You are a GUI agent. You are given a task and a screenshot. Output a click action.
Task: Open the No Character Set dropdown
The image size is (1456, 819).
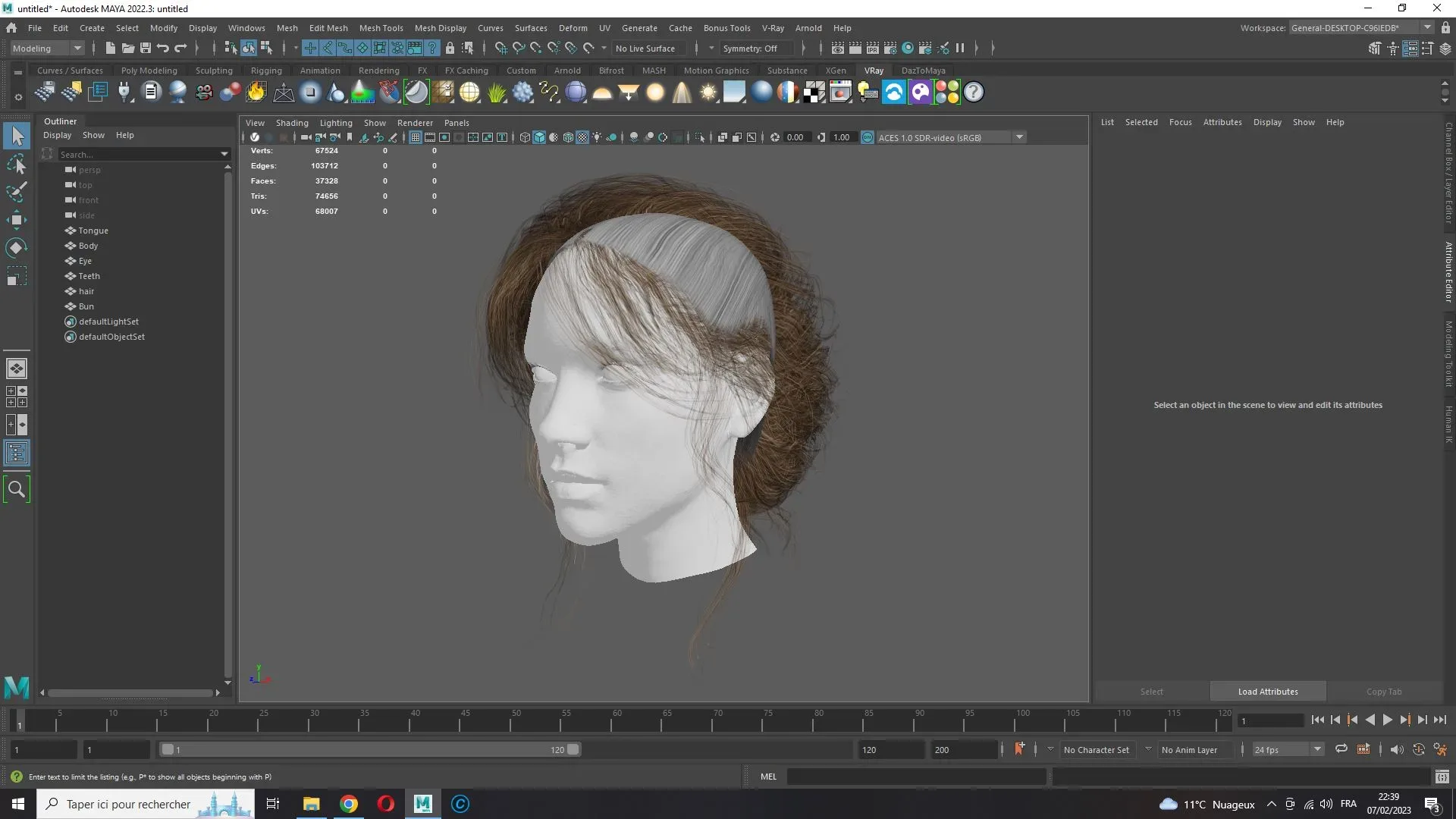point(1097,749)
